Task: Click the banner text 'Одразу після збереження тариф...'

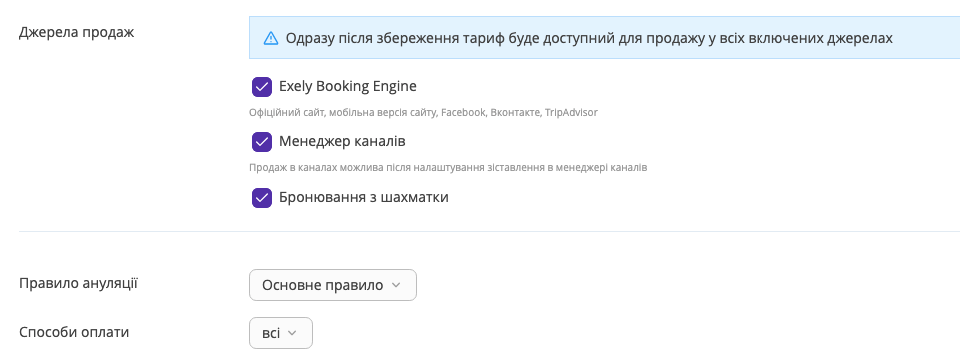Action: click(589, 39)
